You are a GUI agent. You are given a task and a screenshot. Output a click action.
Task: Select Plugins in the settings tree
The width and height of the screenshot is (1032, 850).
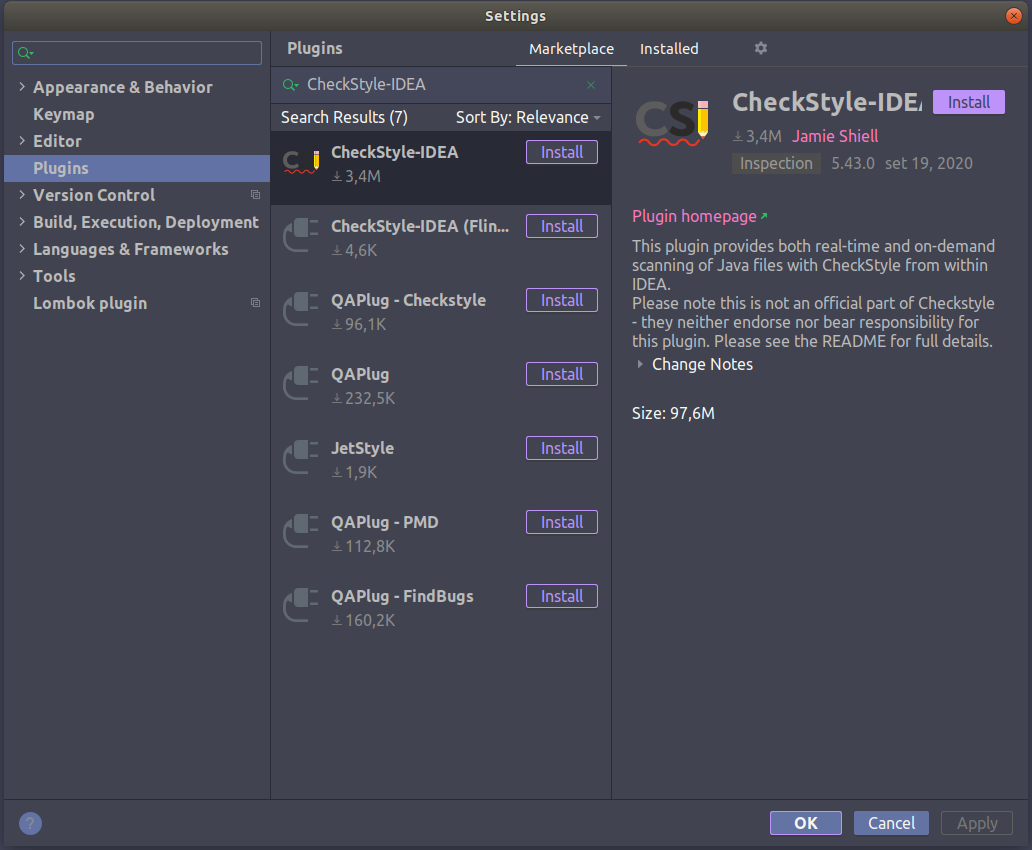[137, 168]
